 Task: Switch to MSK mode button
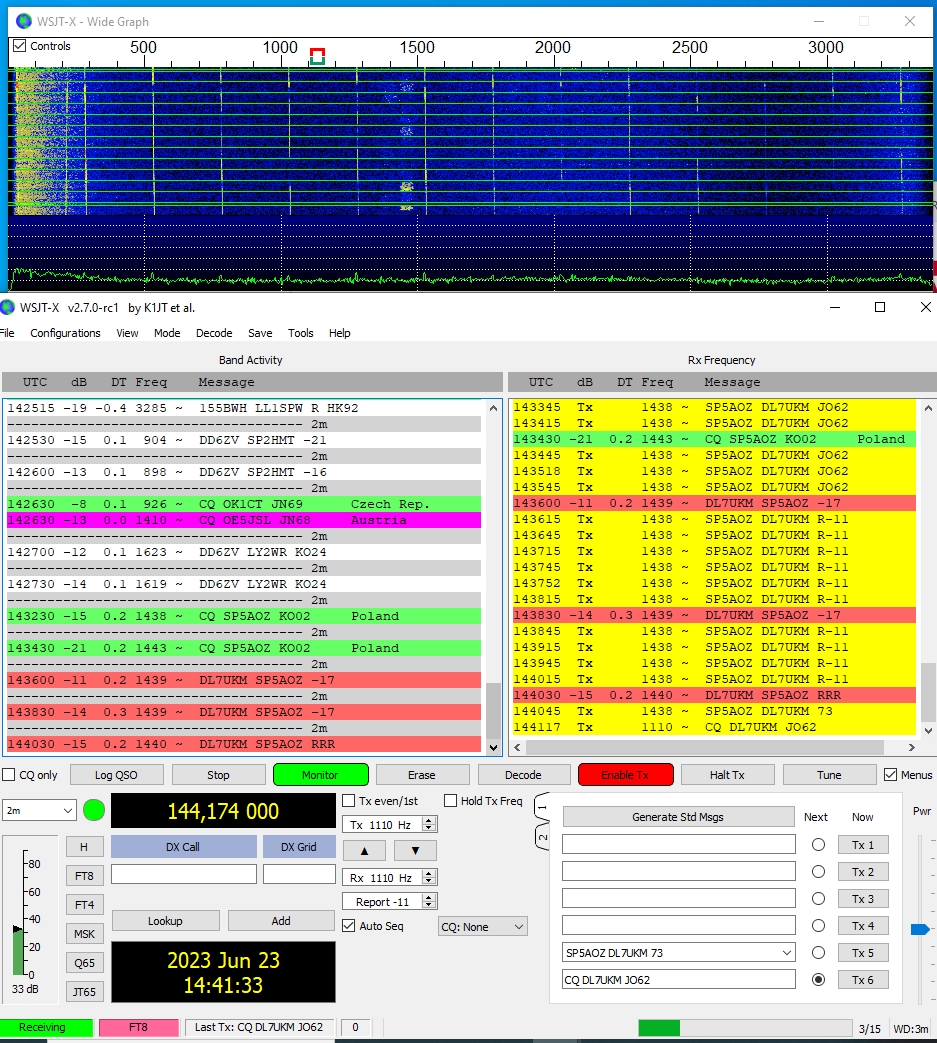(x=85, y=933)
